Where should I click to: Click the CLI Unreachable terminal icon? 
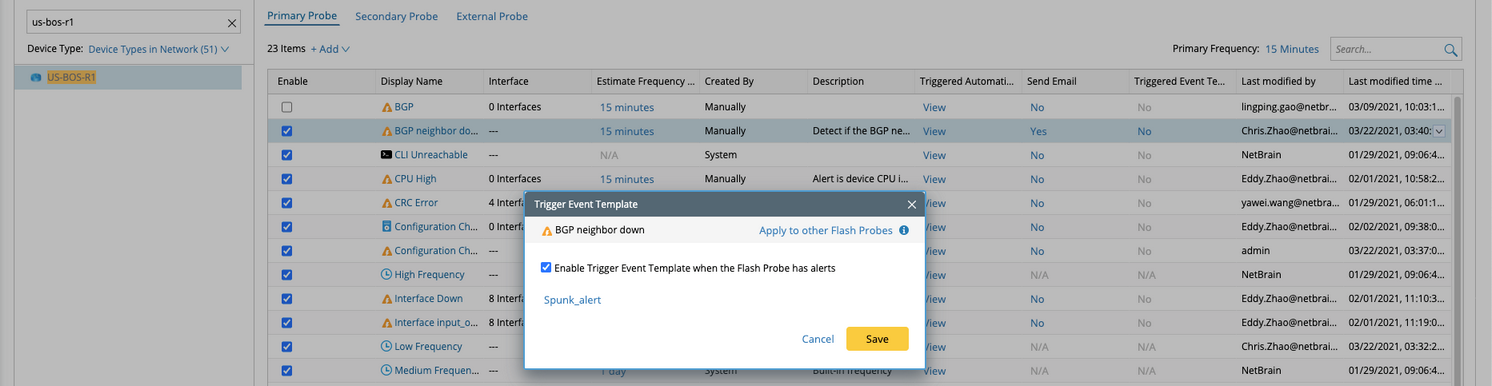click(x=387, y=155)
